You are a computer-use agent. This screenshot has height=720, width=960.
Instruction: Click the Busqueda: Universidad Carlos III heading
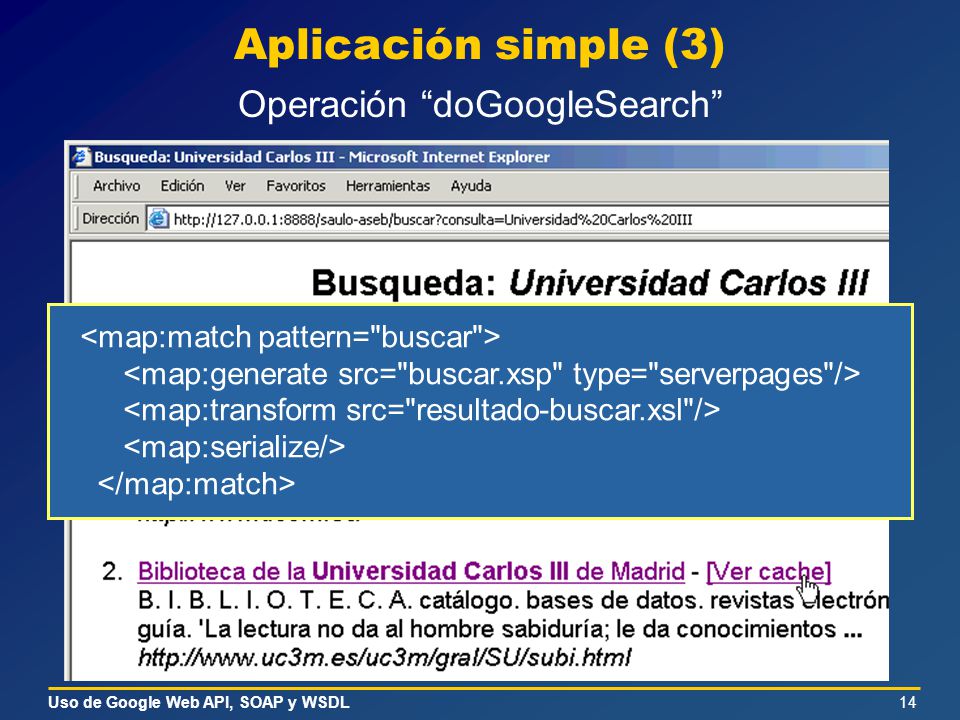[x=590, y=283]
